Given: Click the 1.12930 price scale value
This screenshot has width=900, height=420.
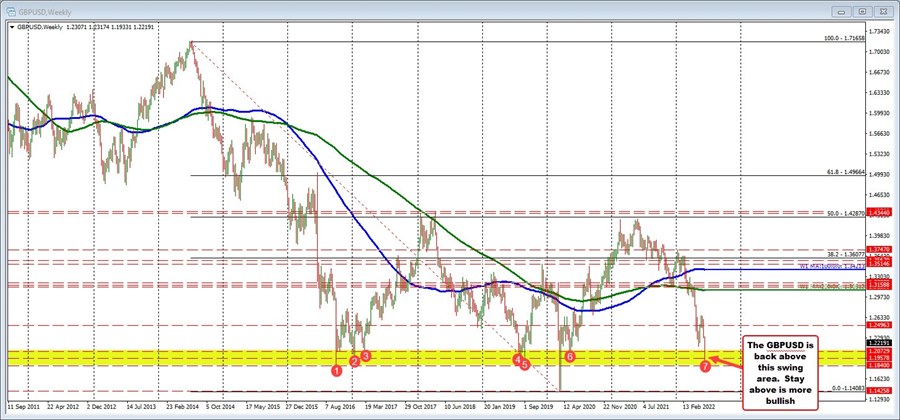Looking at the screenshot, I should tap(877, 400).
